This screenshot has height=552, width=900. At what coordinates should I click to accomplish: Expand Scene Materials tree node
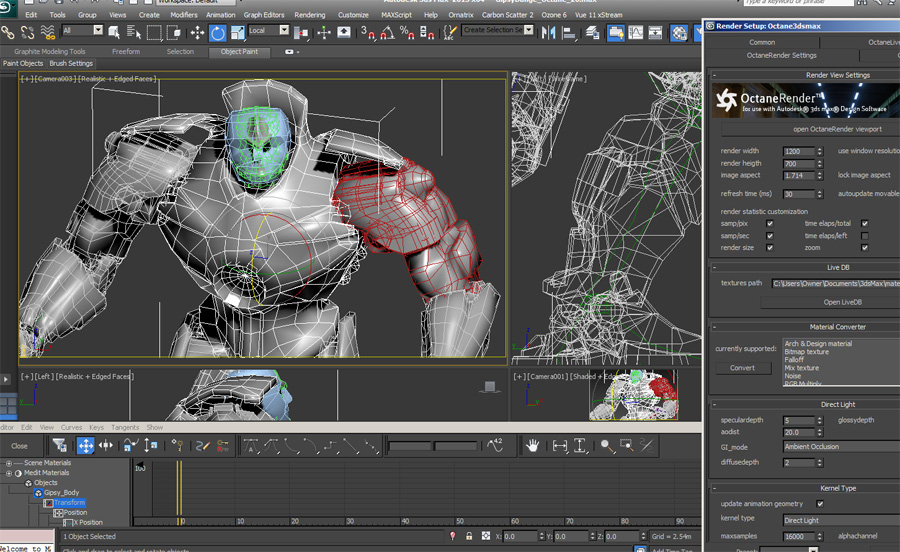coord(9,463)
